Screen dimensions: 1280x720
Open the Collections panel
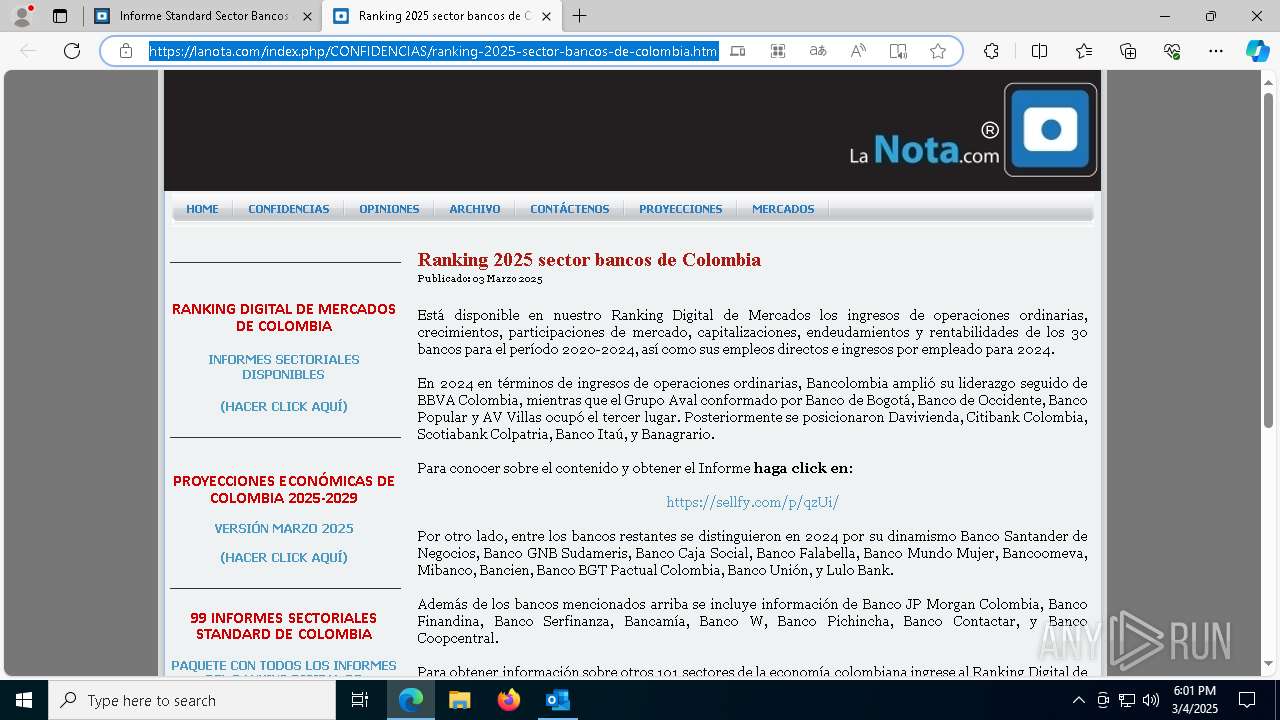tap(1128, 51)
